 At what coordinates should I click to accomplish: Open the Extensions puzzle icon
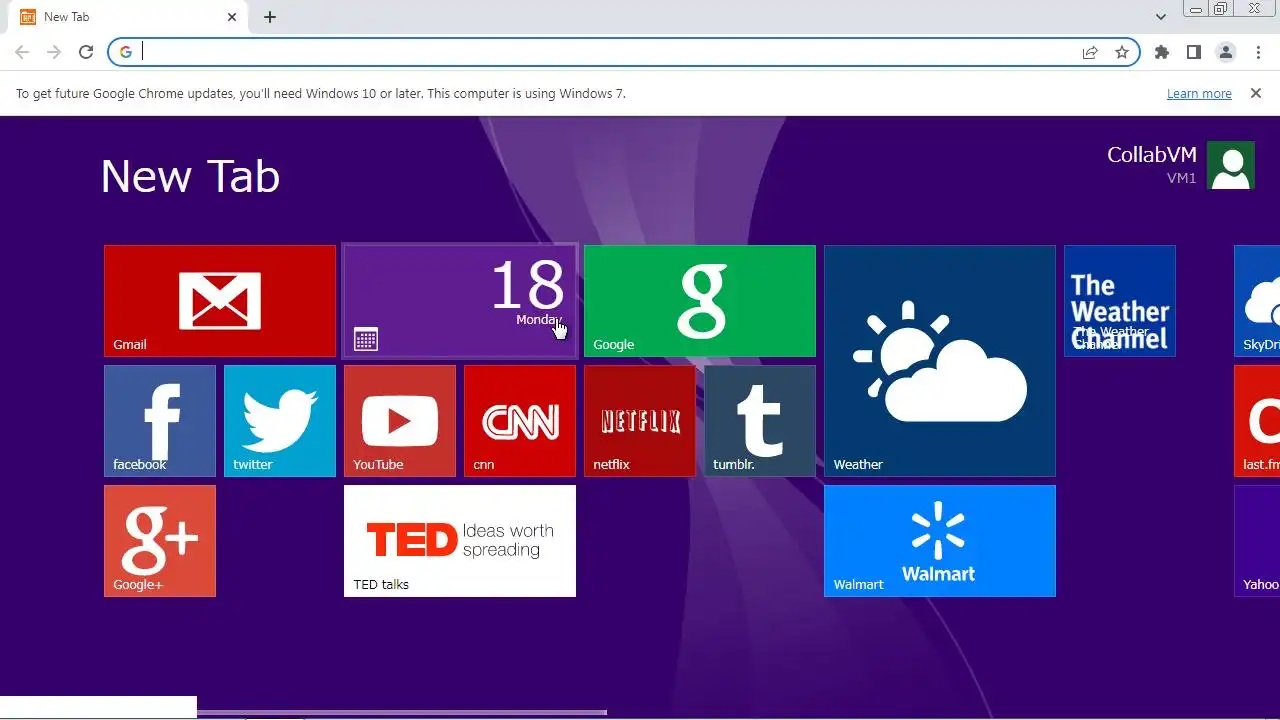pos(1162,52)
